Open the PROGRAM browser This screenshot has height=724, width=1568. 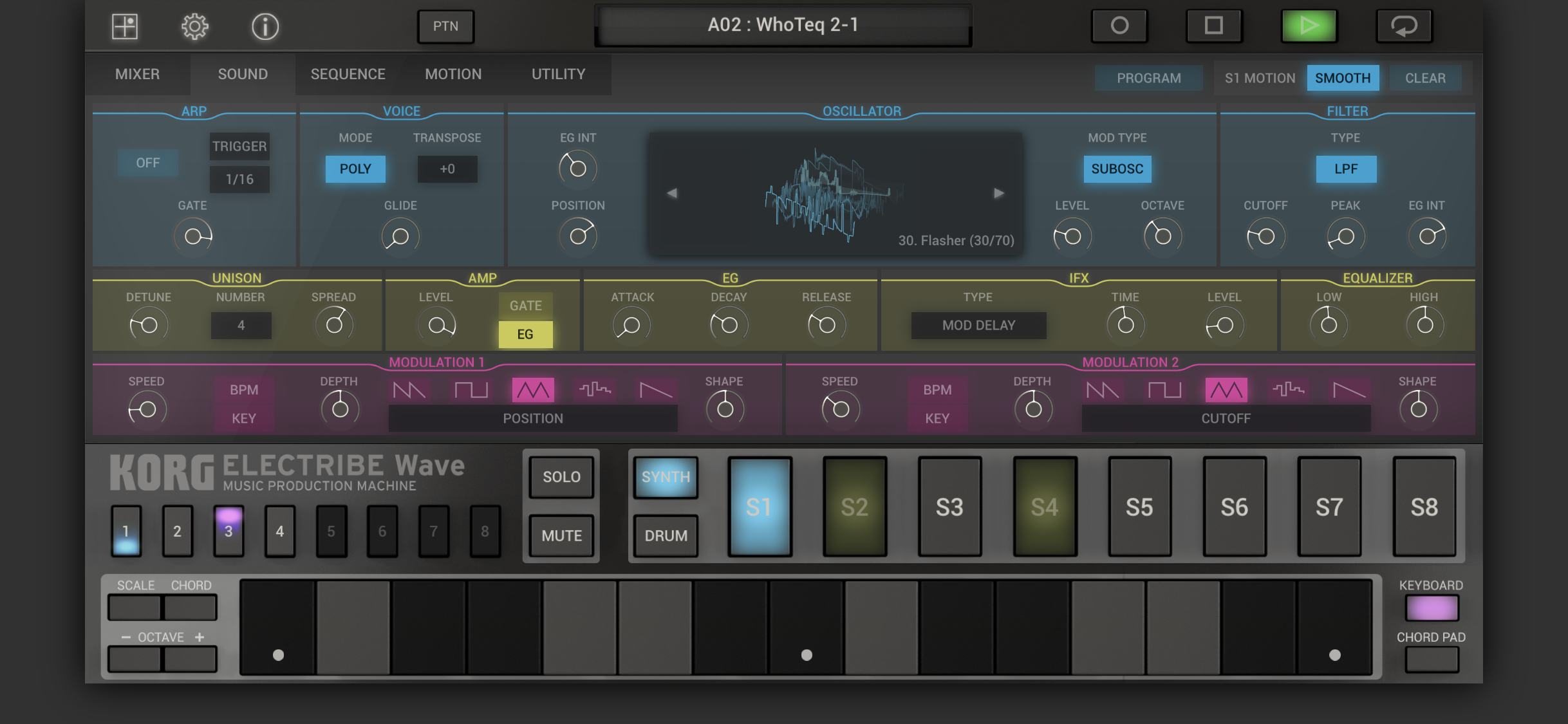1149,78
